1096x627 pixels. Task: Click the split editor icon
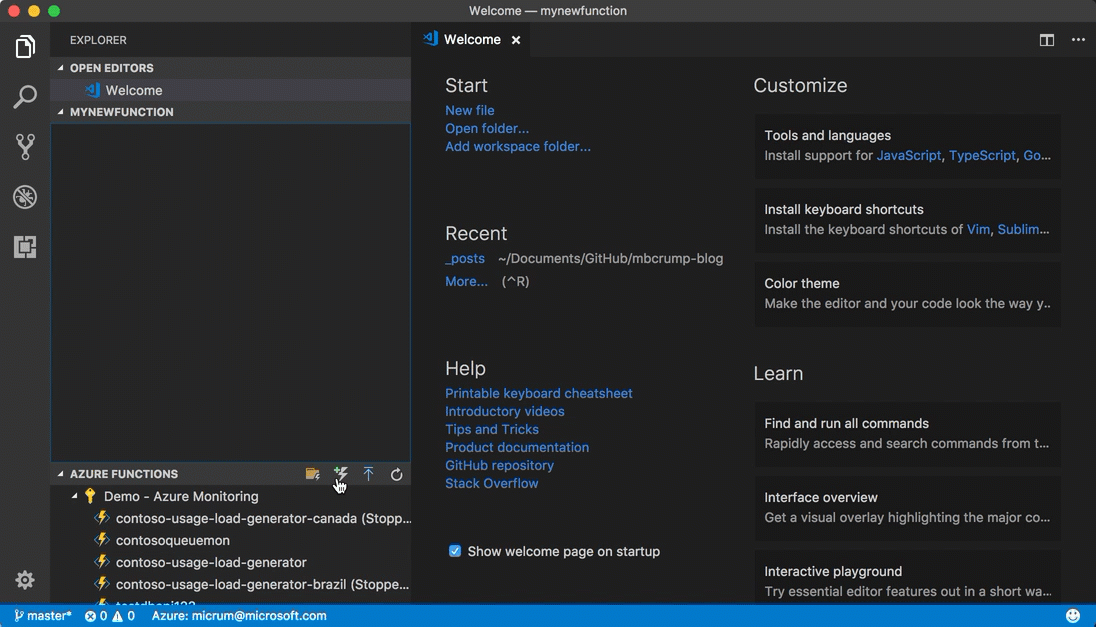[1047, 40]
